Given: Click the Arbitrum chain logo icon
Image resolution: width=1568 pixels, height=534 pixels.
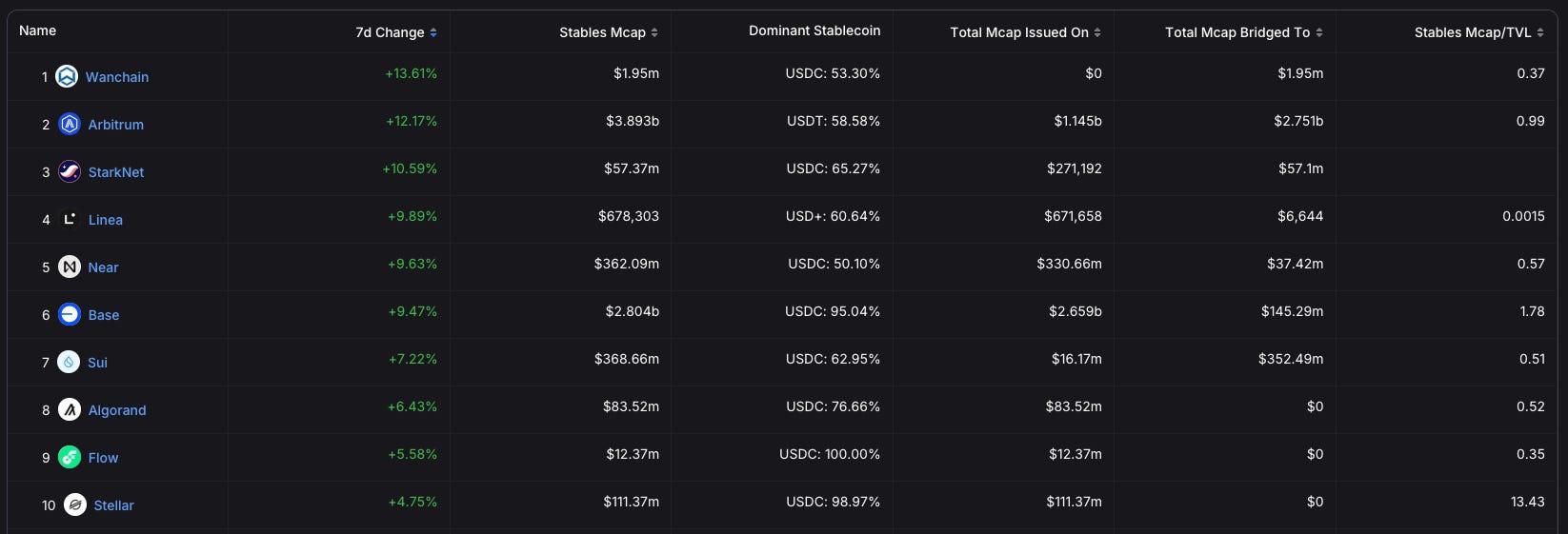Looking at the screenshot, I should tap(70, 124).
